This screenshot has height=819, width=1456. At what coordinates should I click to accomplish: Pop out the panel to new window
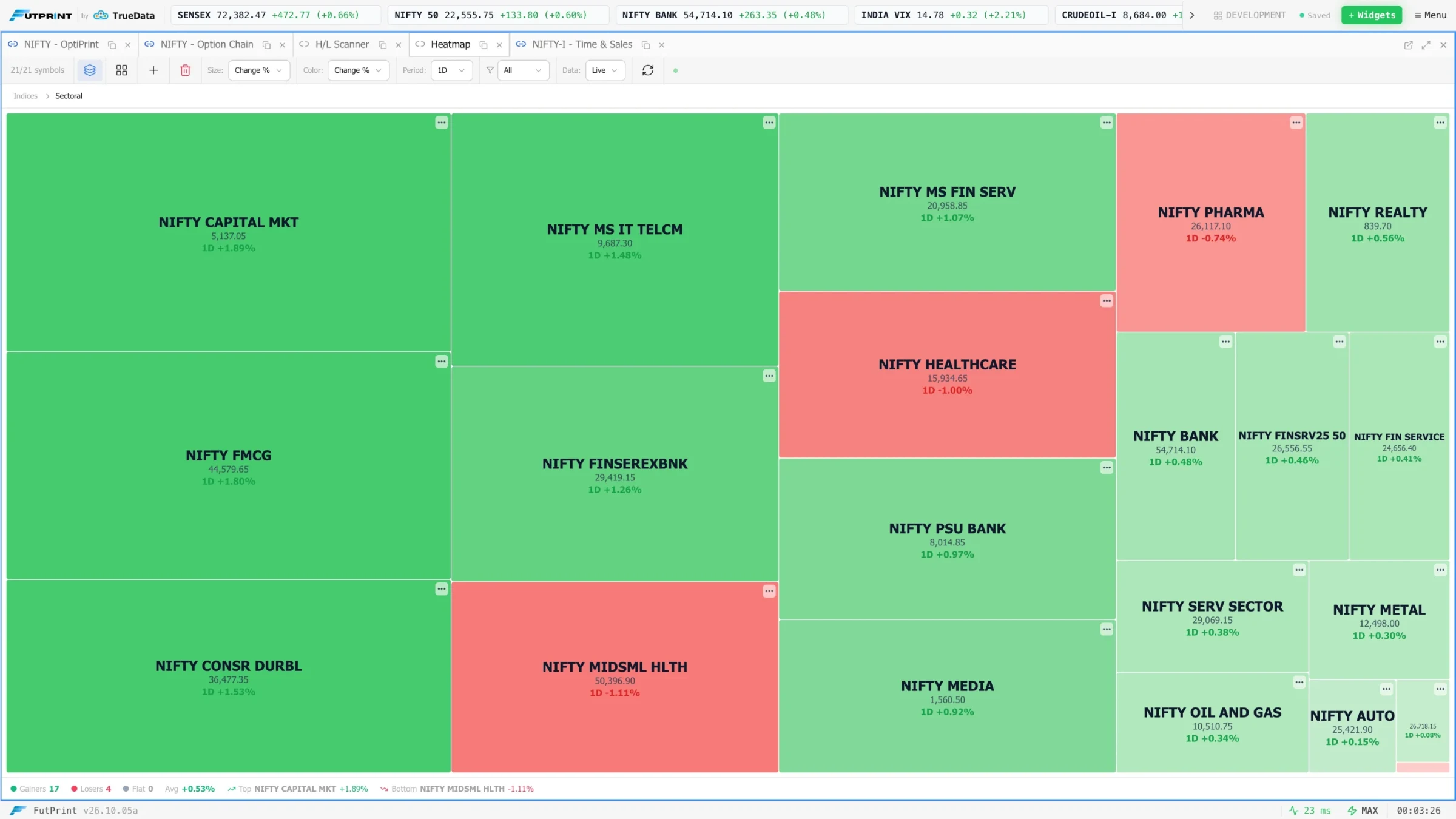pos(1408,45)
